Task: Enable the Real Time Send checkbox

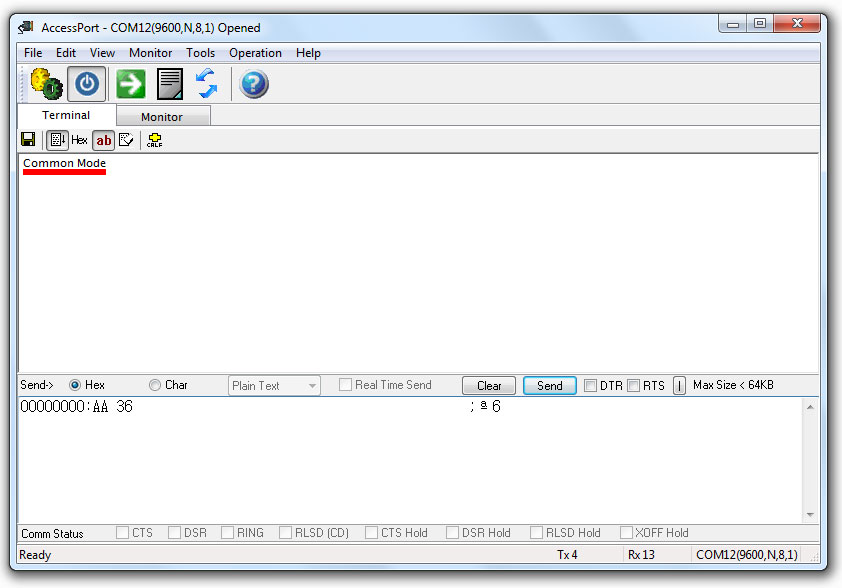Action: 345,384
